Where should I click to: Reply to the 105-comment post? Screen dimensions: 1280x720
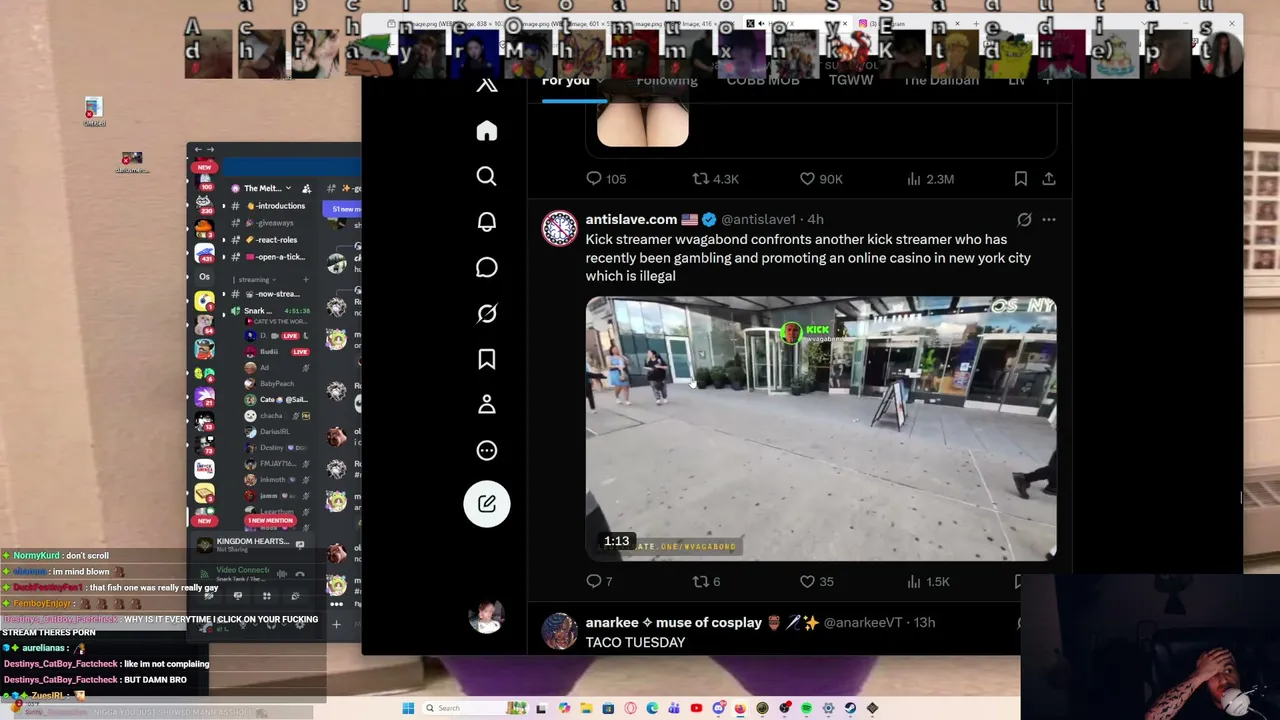coord(606,179)
